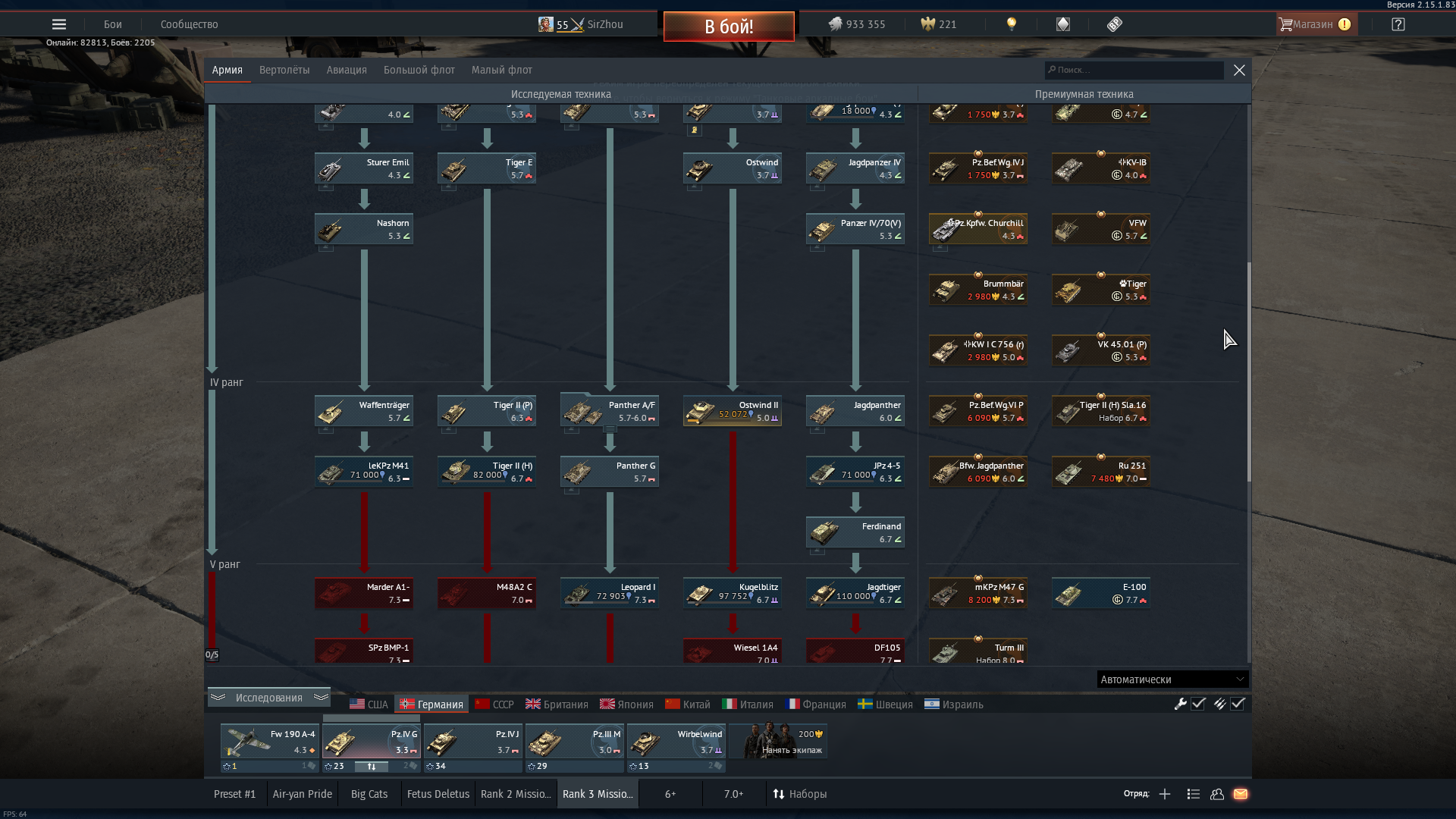
Task: Open the Автоматически dropdown
Action: point(1172,679)
